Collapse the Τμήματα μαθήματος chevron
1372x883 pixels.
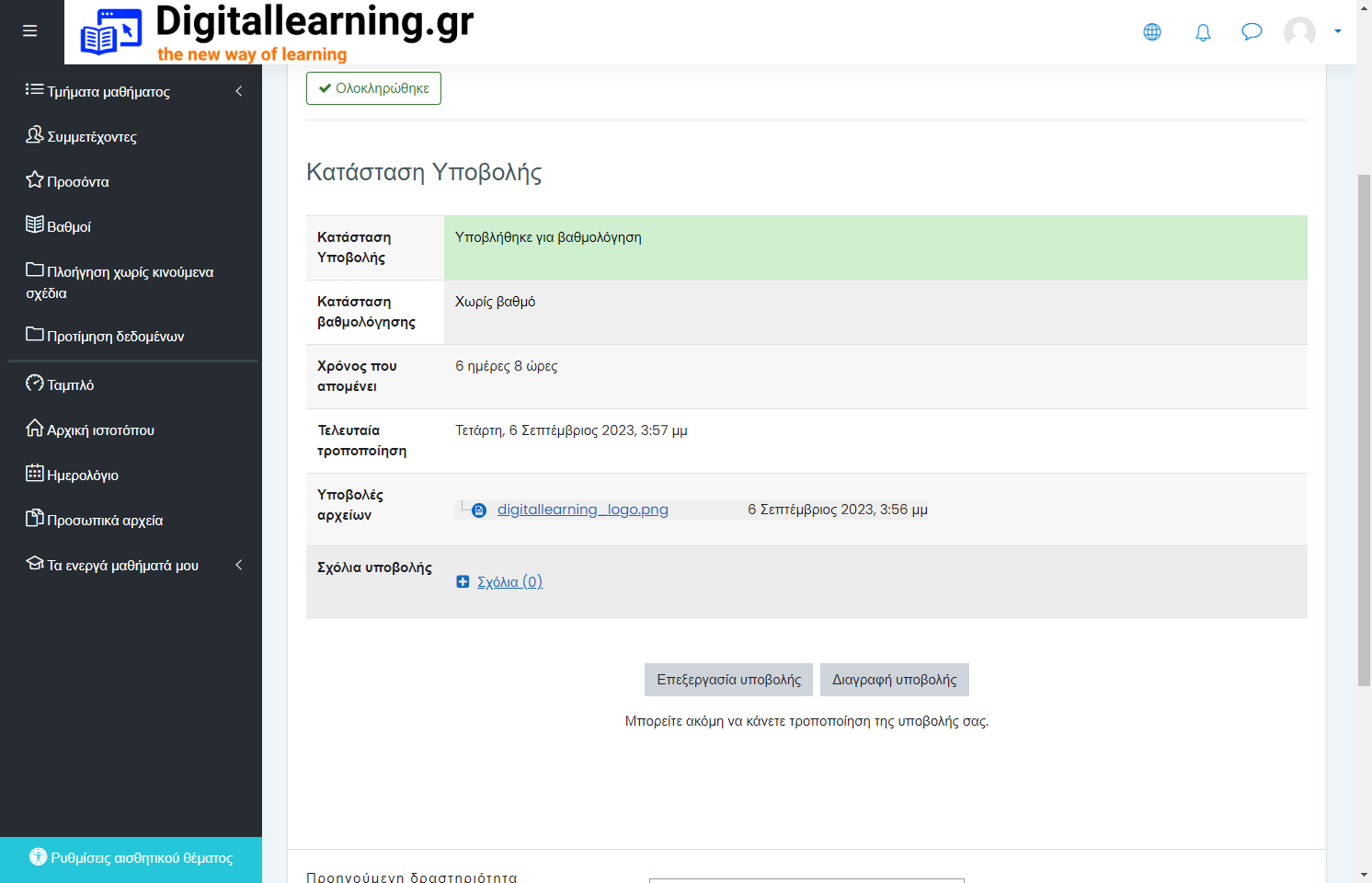tap(239, 91)
